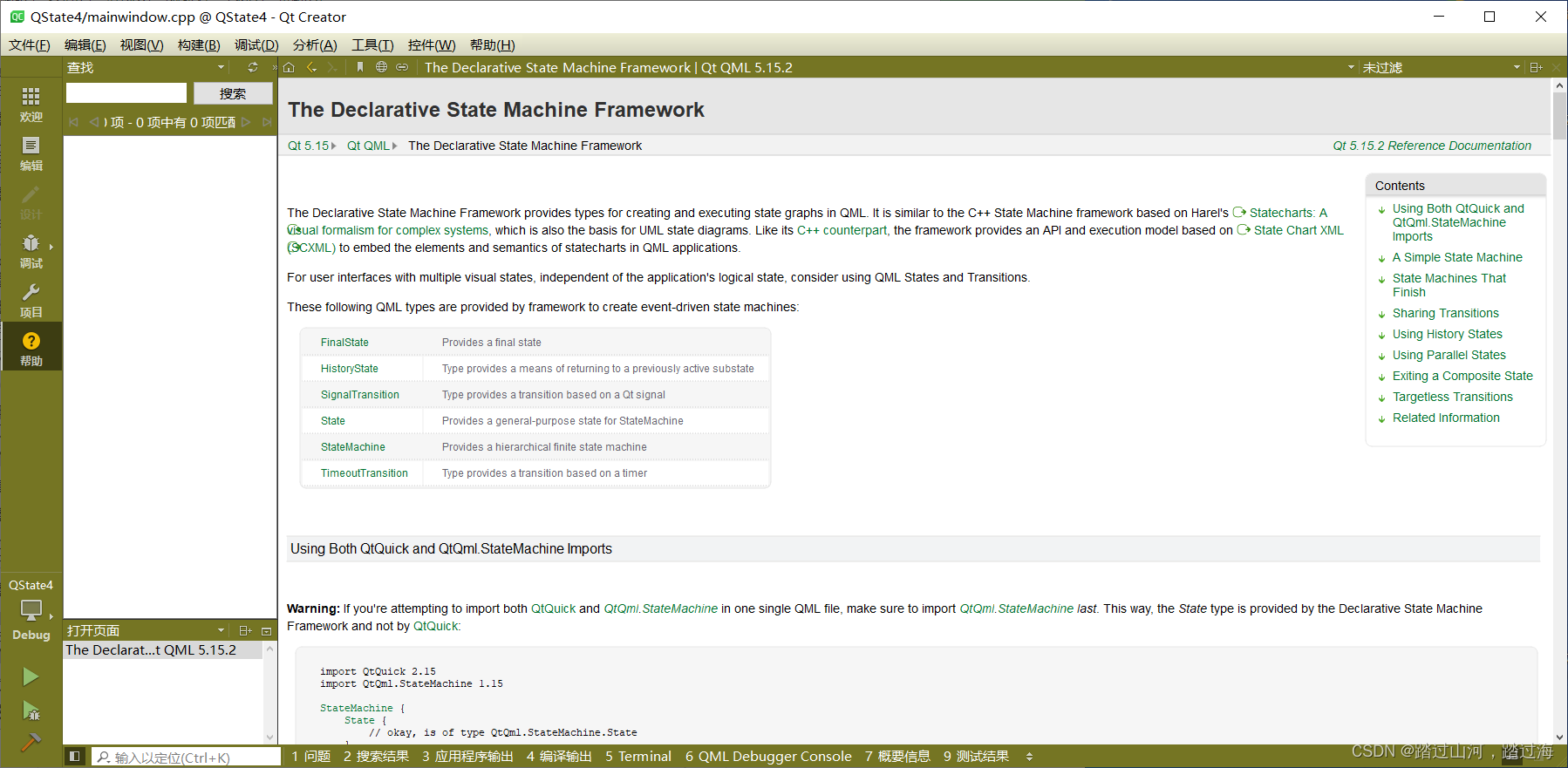Switch to 调试 (Debug) mode
Screen dimensions: 1568x768
[31, 251]
